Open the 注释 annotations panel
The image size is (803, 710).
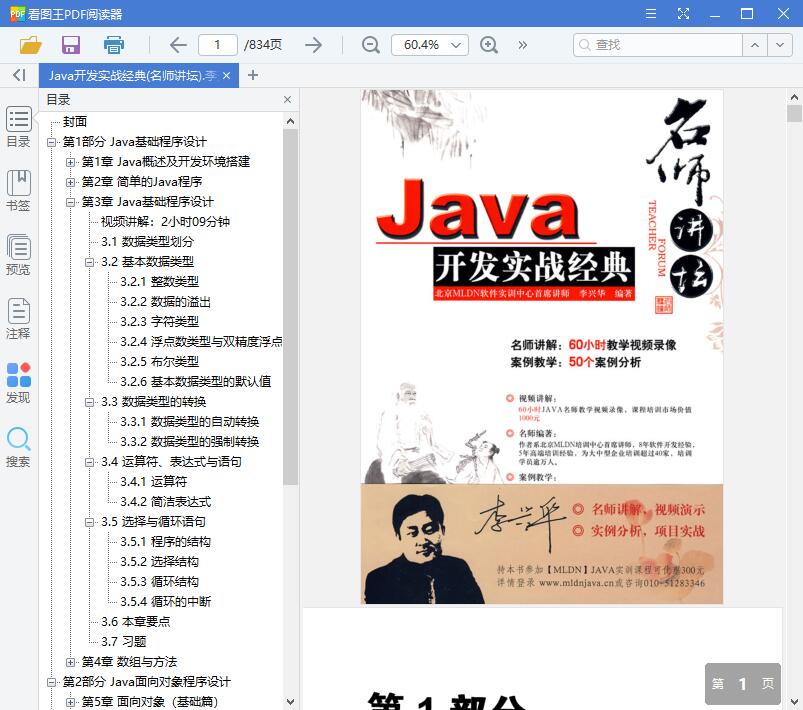(x=18, y=319)
